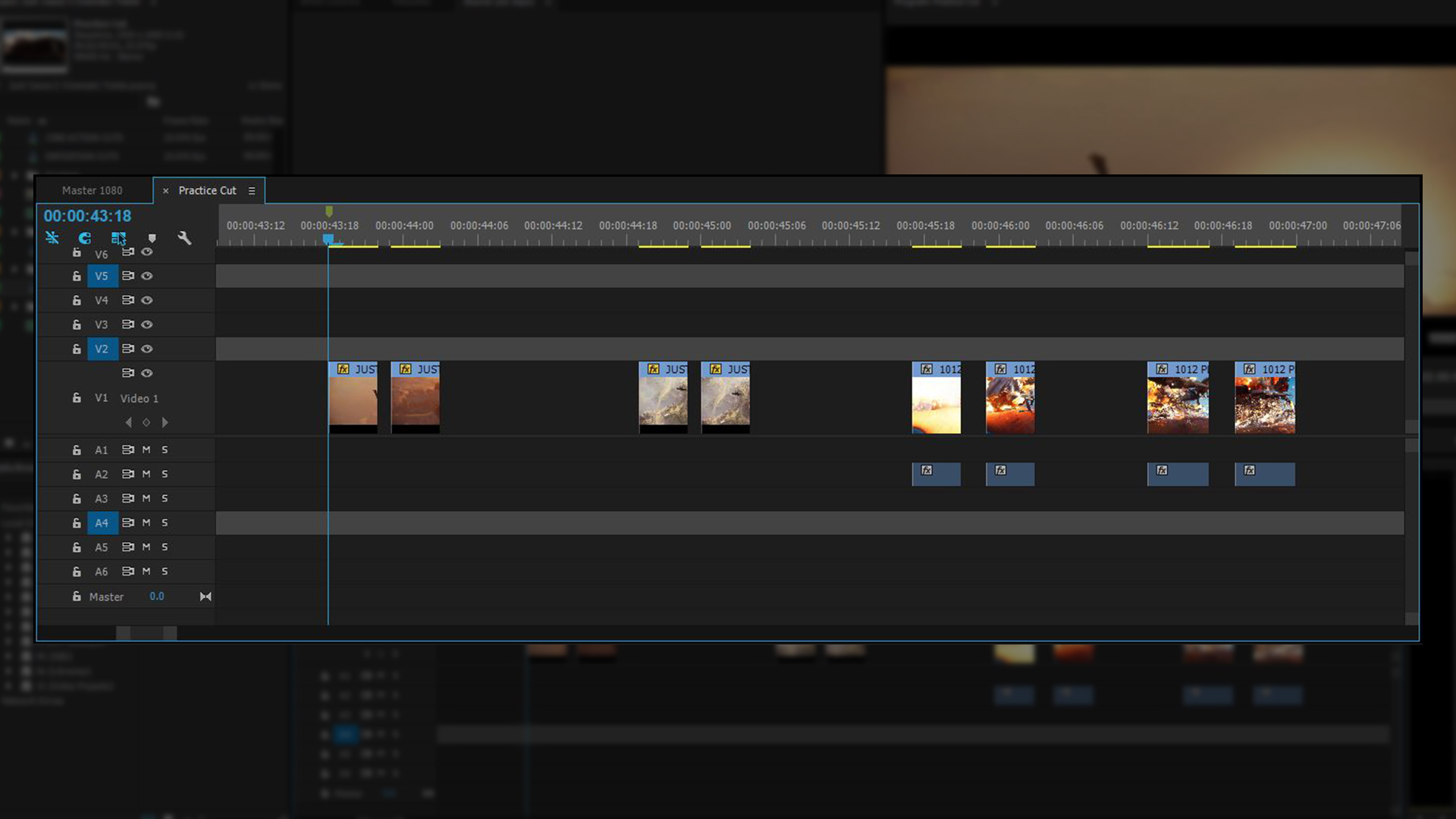Target the V2 track header

click(x=102, y=349)
